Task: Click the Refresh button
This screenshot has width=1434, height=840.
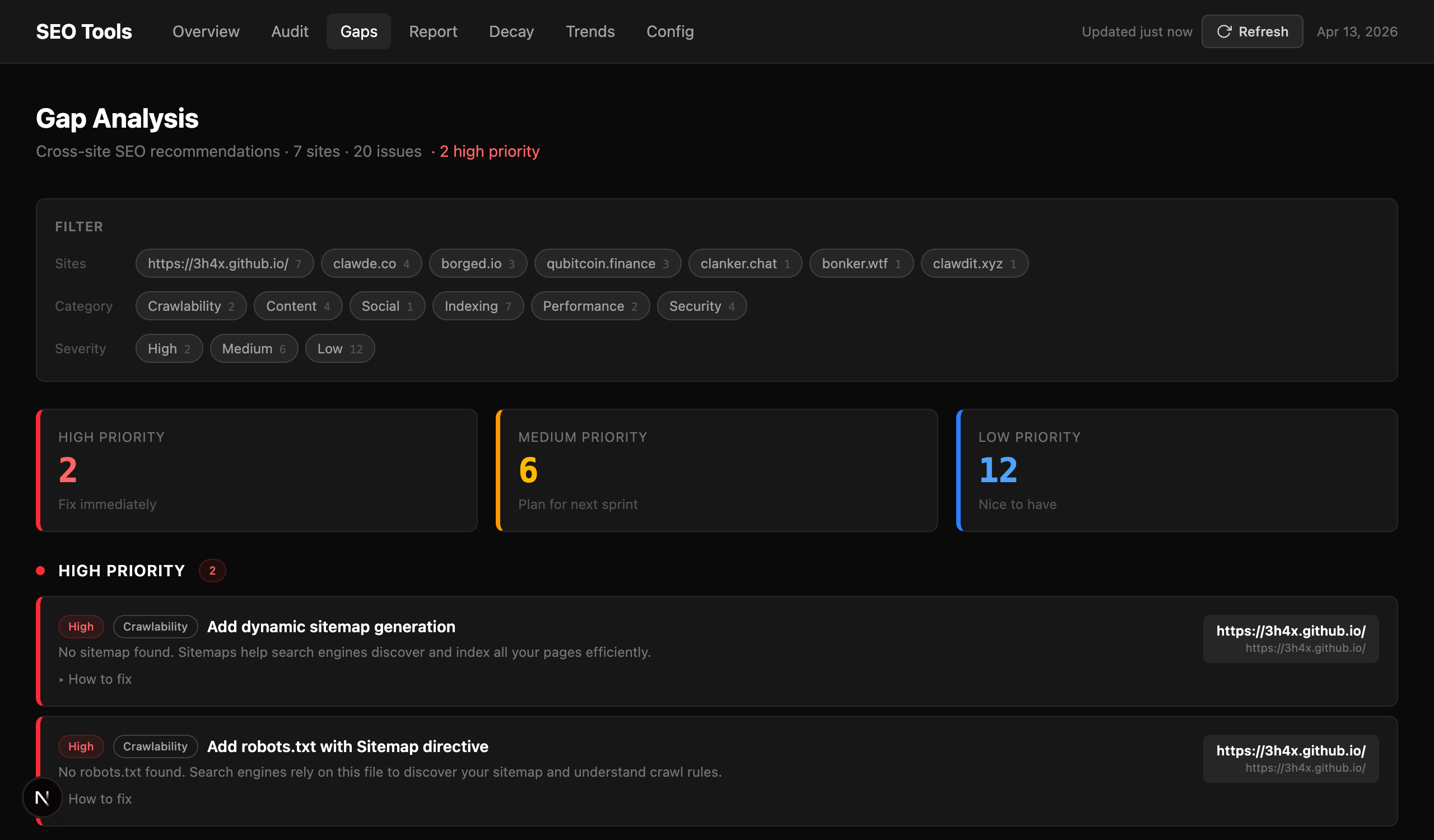Action: (1252, 31)
